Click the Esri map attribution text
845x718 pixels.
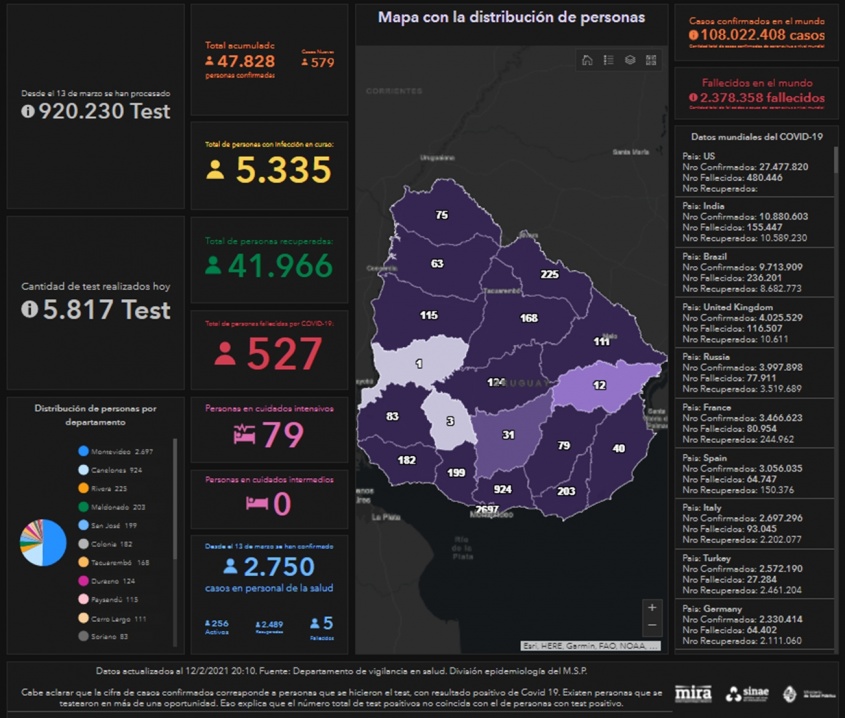click(x=590, y=646)
